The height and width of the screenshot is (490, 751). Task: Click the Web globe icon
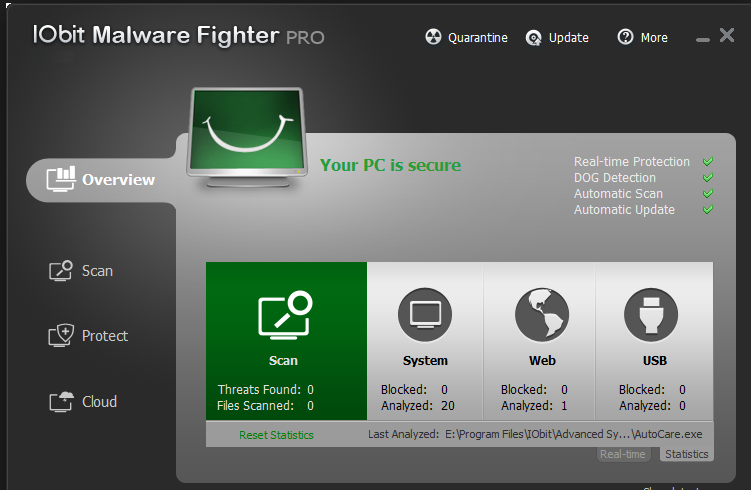[542, 315]
